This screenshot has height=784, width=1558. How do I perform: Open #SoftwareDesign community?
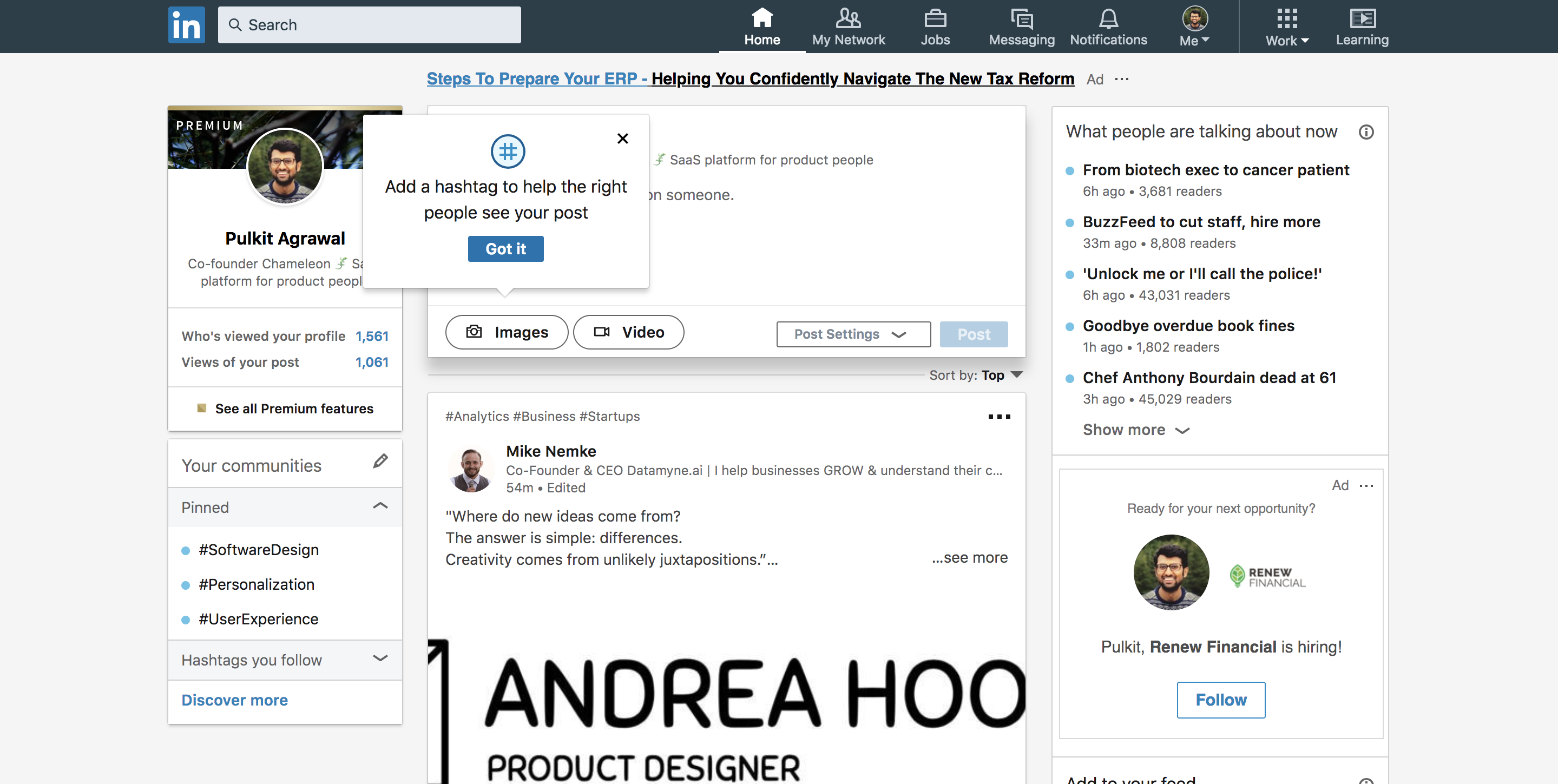click(x=258, y=550)
